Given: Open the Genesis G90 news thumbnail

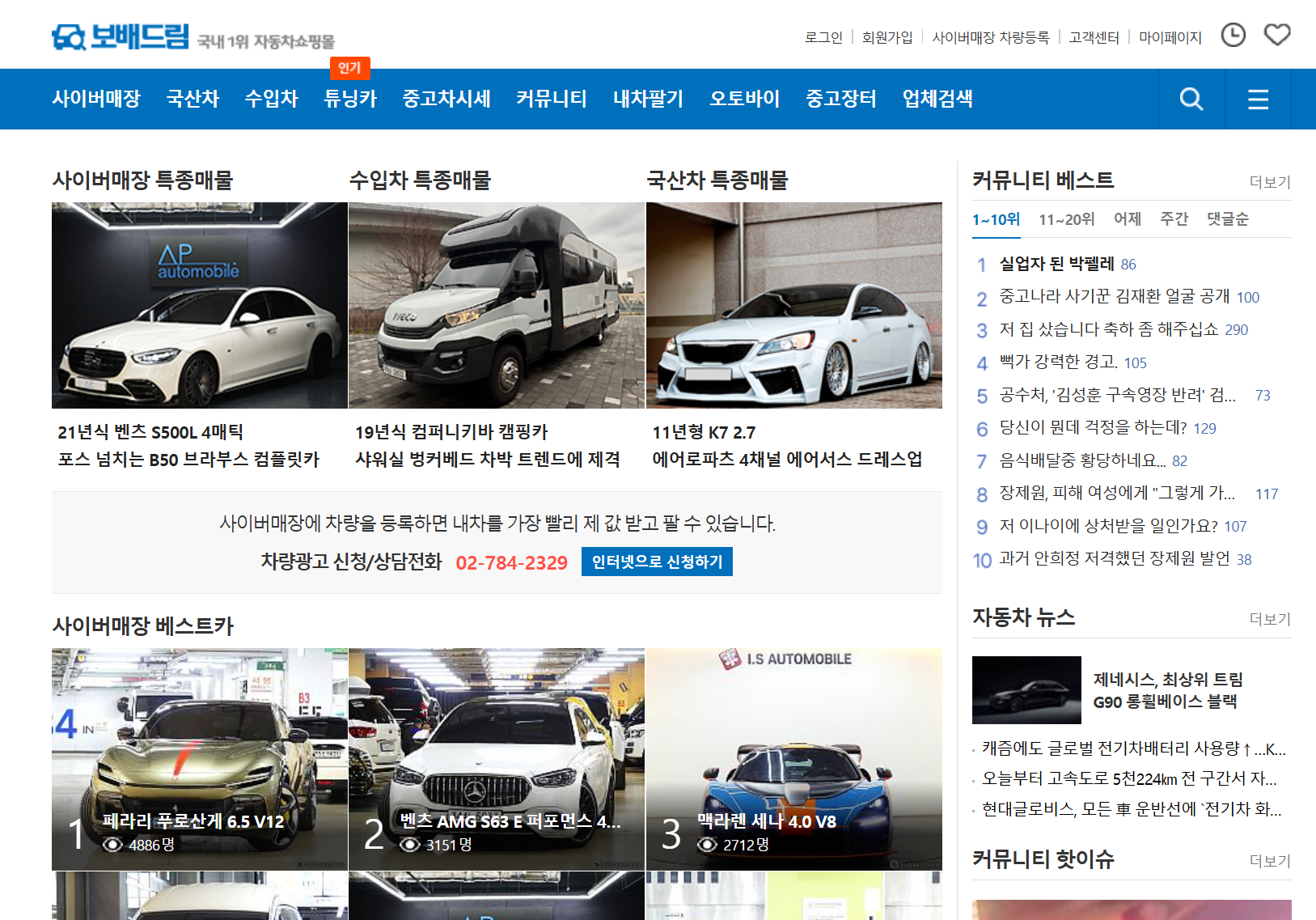Looking at the screenshot, I should click(x=1026, y=690).
